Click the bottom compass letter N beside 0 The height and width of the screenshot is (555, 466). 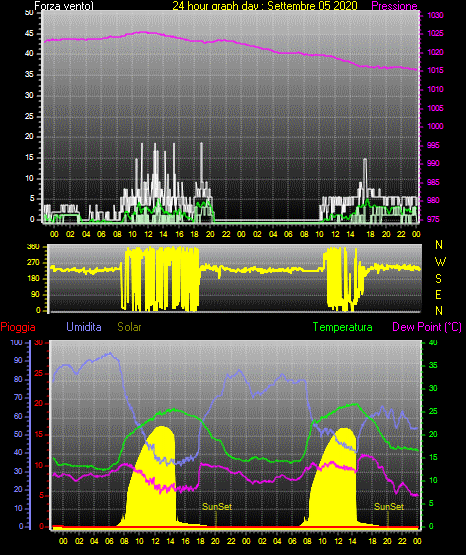[439, 311]
